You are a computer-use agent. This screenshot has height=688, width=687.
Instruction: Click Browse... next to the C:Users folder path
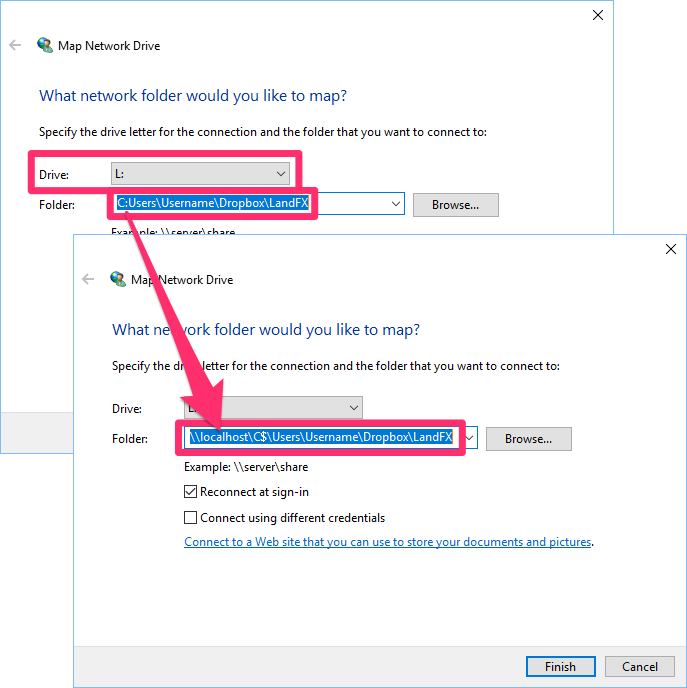click(455, 205)
